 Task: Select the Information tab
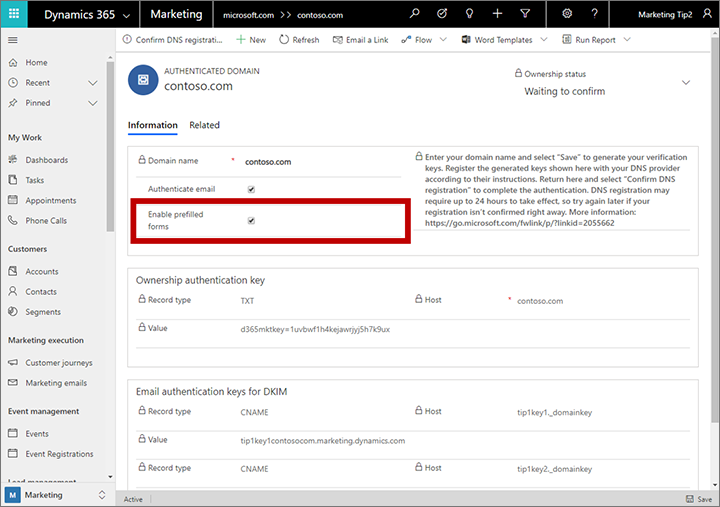coord(153,125)
